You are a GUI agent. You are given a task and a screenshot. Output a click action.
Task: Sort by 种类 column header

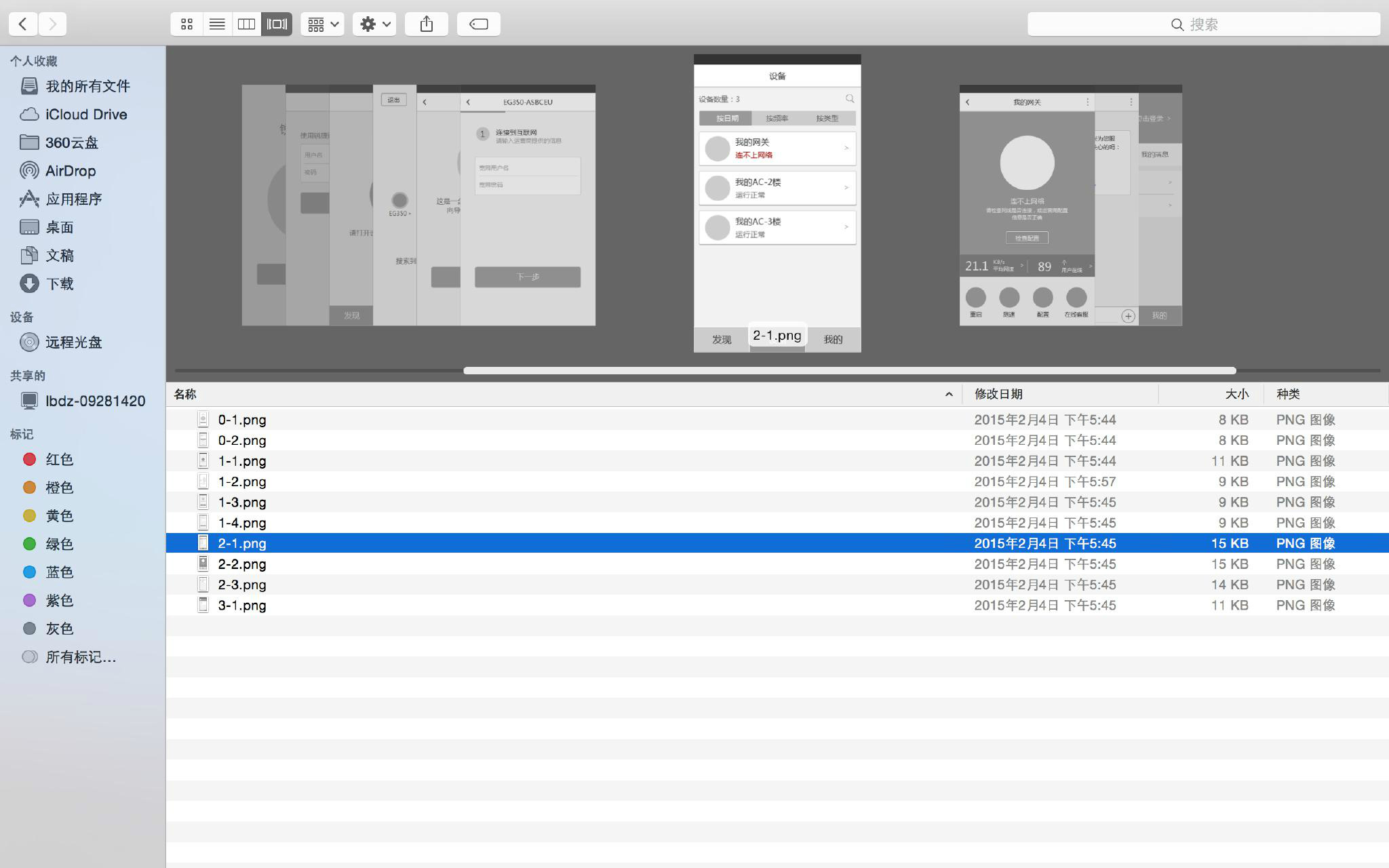pyautogui.click(x=1327, y=394)
